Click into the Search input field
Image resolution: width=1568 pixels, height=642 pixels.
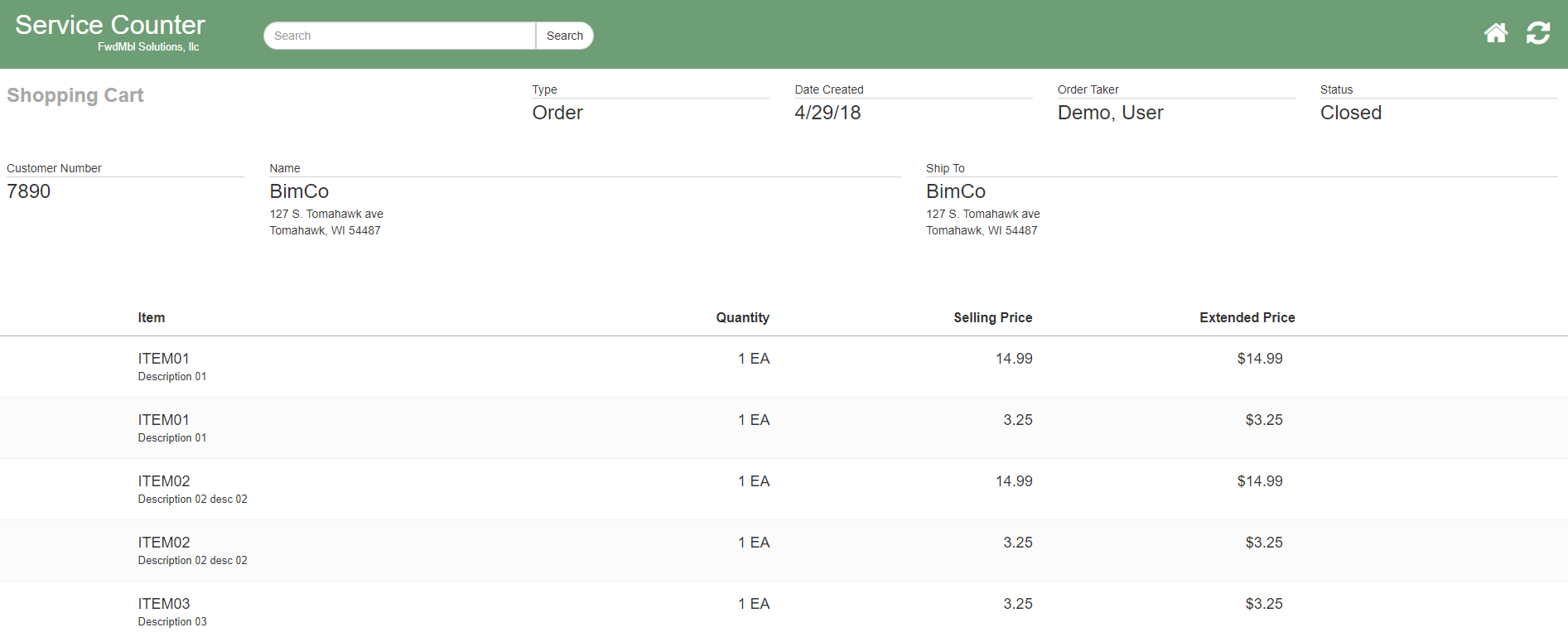[x=399, y=36]
